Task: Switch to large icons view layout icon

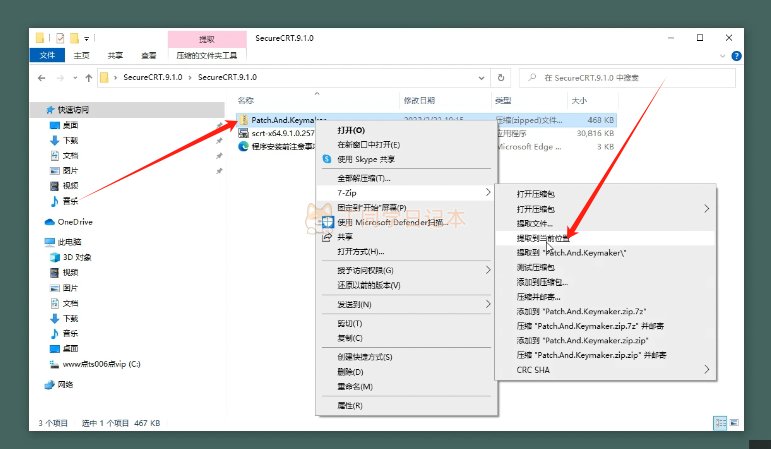Action: click(734, 422)
